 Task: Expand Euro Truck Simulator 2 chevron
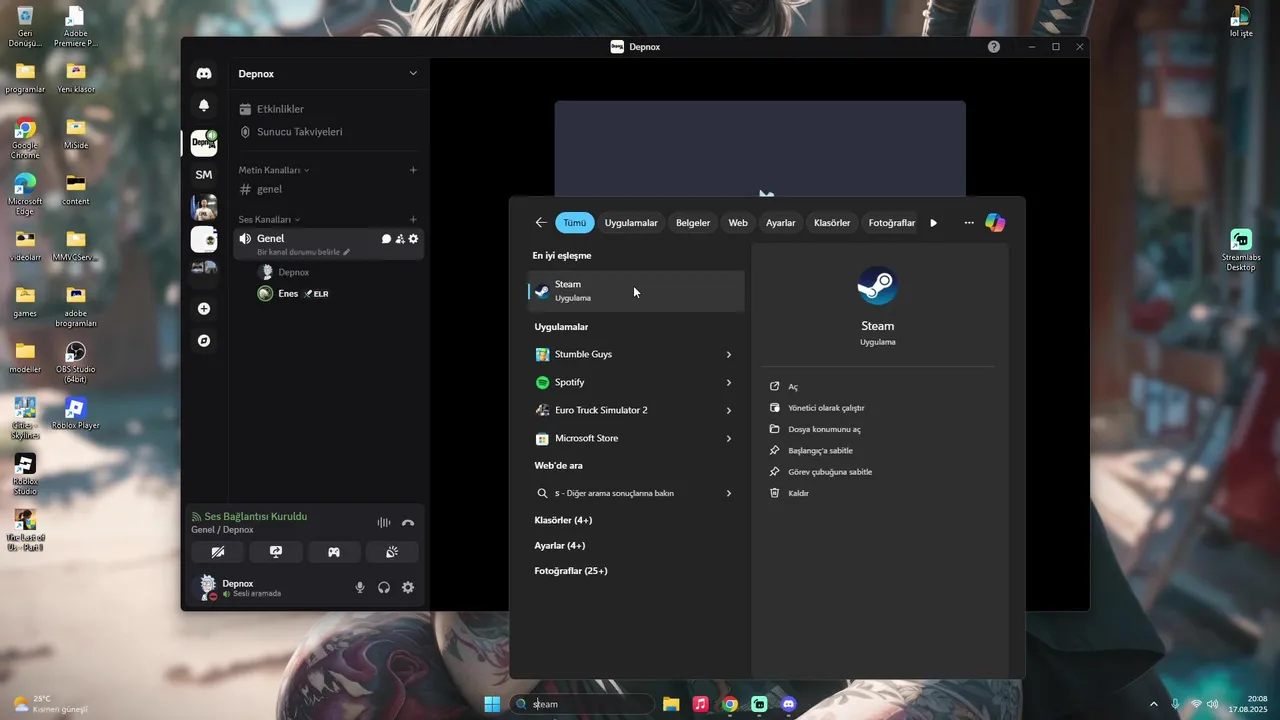coord(729,411)
